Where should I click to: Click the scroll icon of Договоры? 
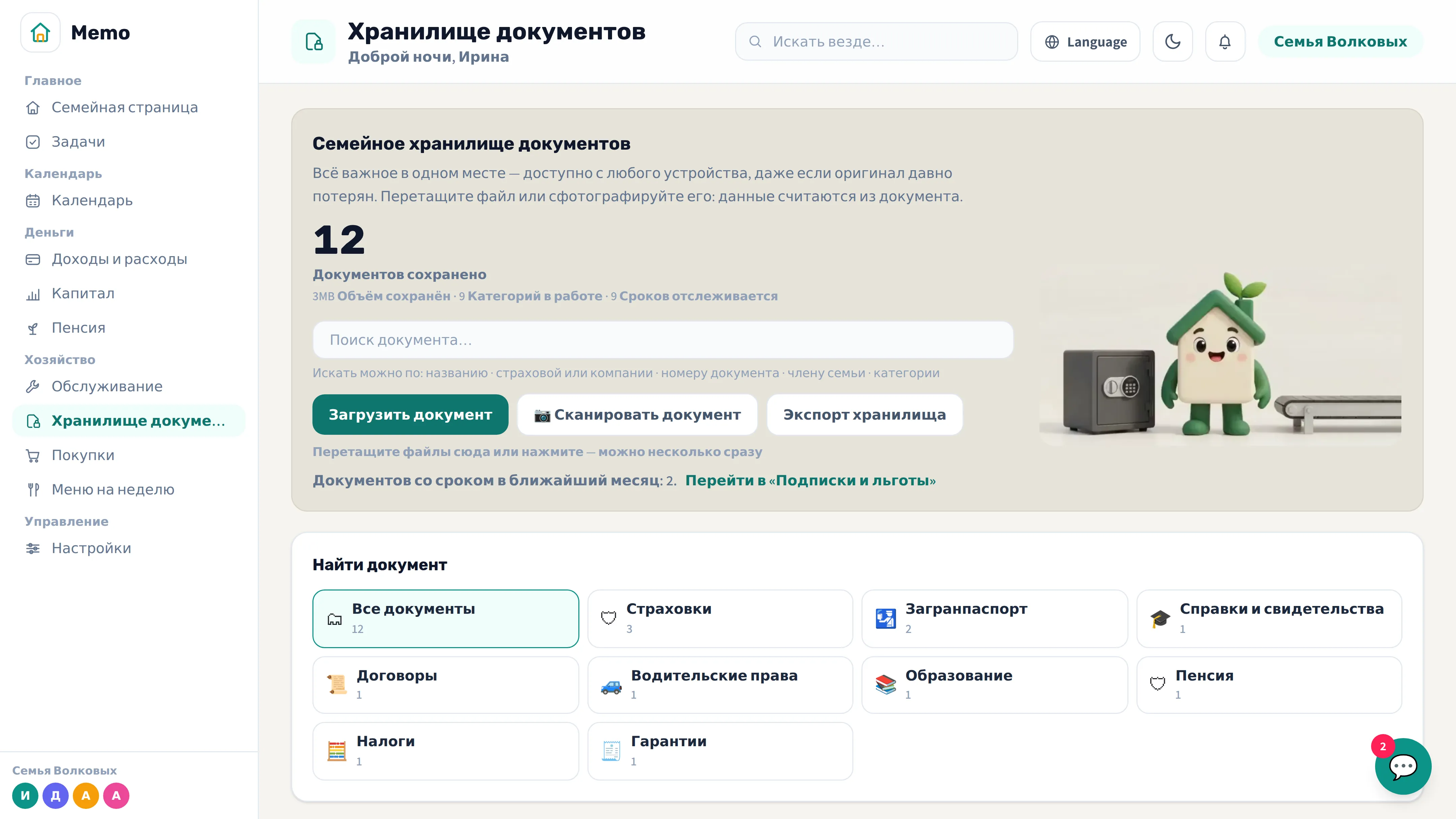tap(337, 685)
